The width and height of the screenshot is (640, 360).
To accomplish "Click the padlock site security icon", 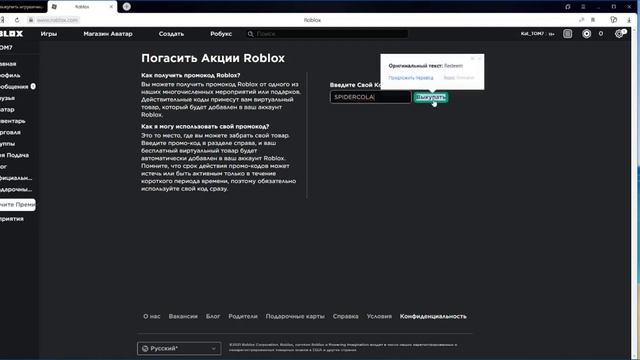I will pos(31,20).
